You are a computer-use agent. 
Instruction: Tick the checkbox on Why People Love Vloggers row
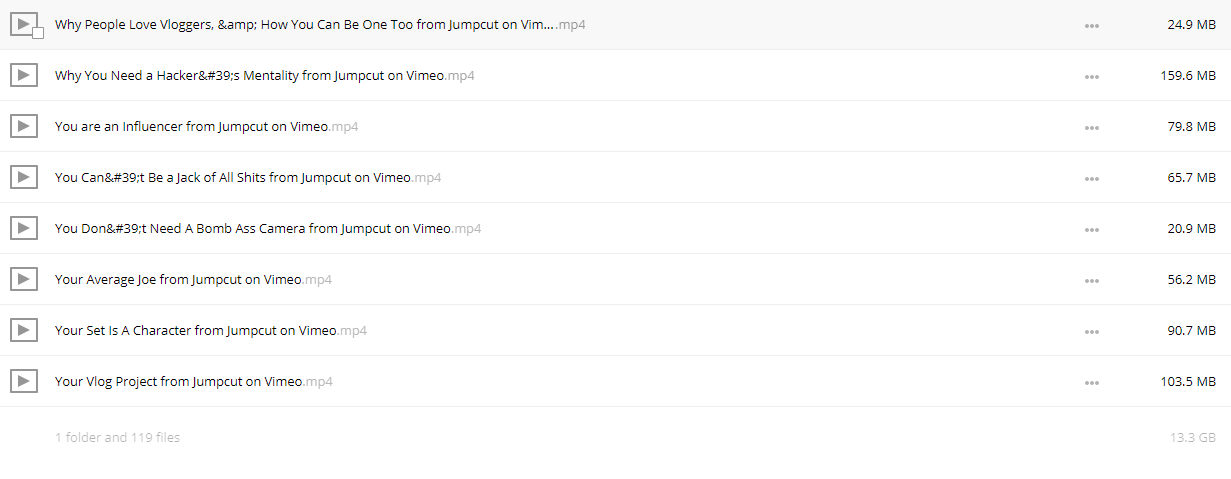click(38, 33)
